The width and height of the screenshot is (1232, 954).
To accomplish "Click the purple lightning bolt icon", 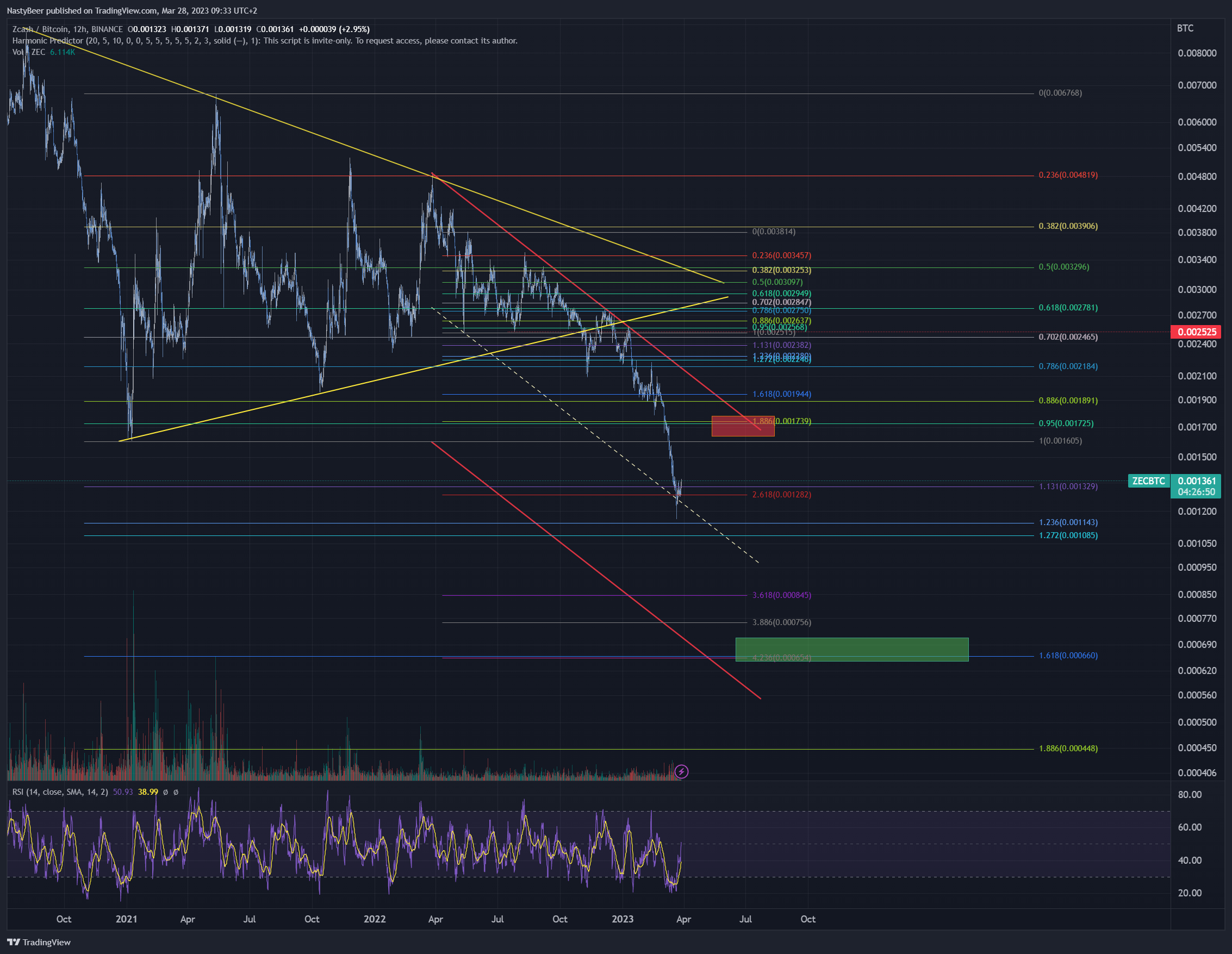I will pos(681,771).
